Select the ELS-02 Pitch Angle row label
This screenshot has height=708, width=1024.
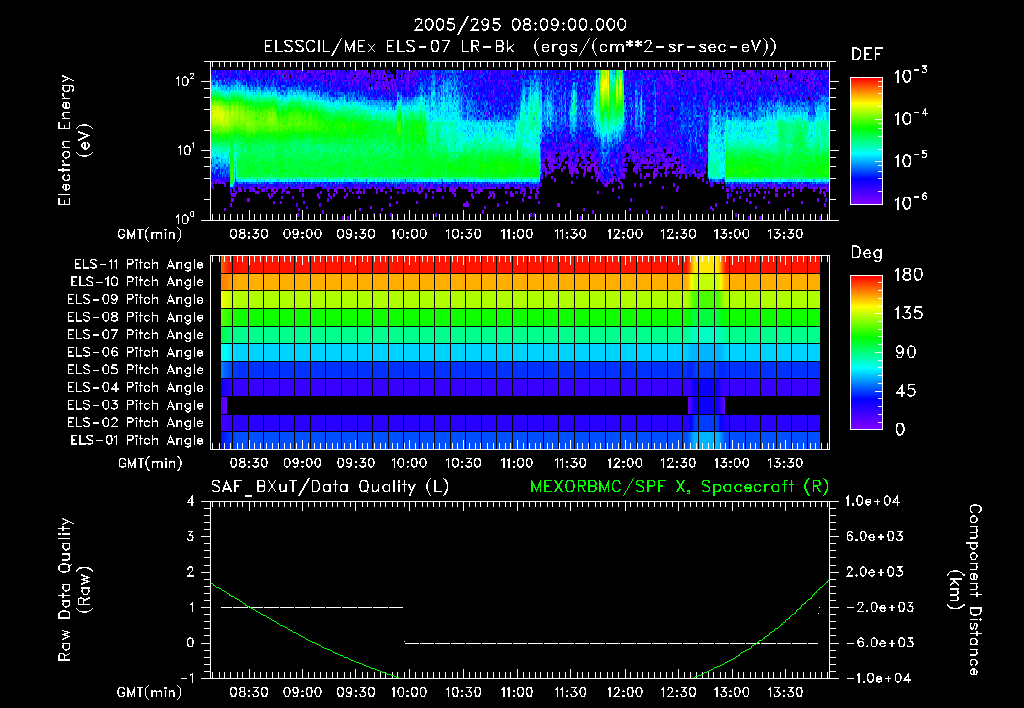136,423
